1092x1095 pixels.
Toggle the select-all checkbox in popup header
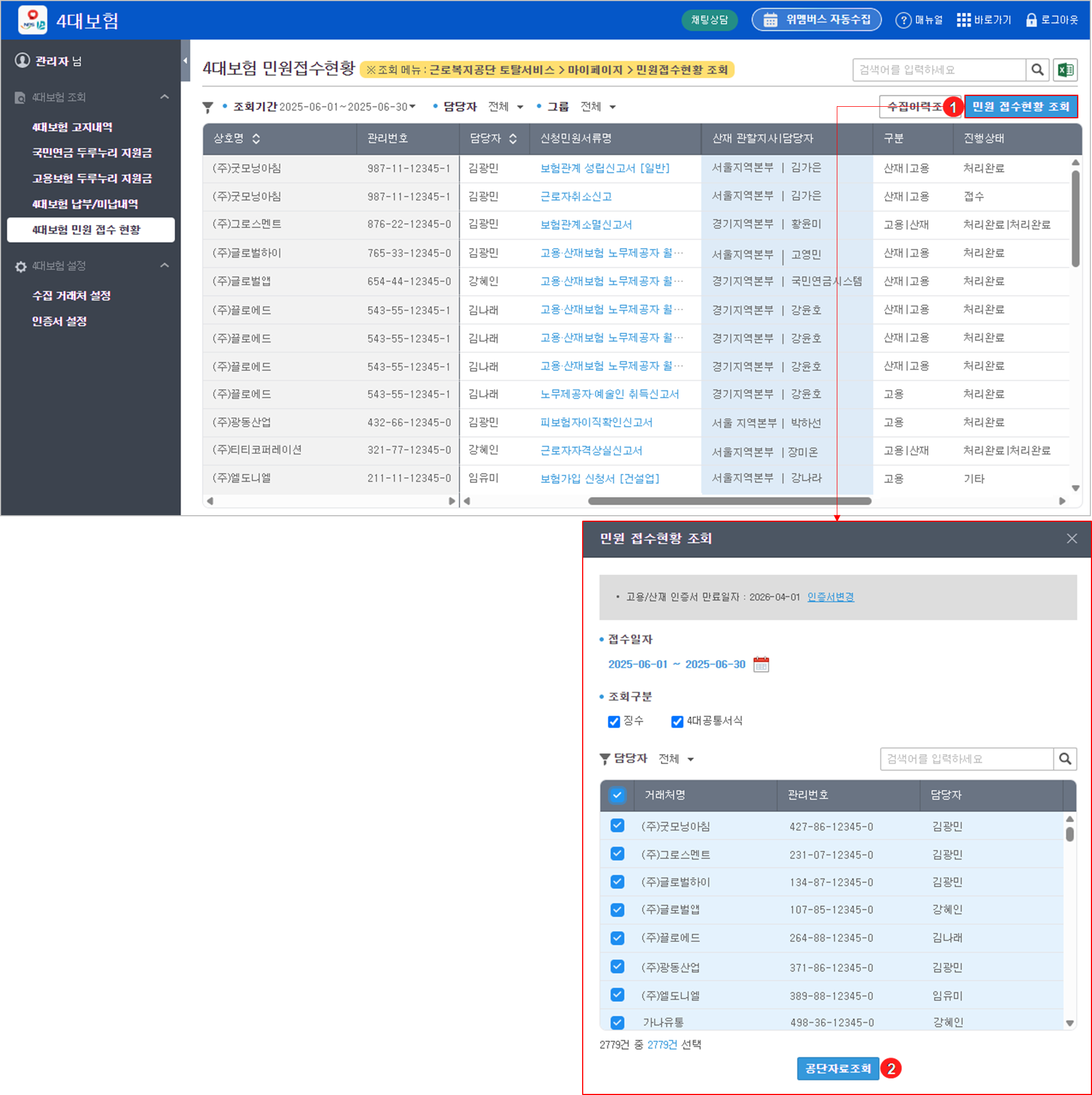[617, 795]
